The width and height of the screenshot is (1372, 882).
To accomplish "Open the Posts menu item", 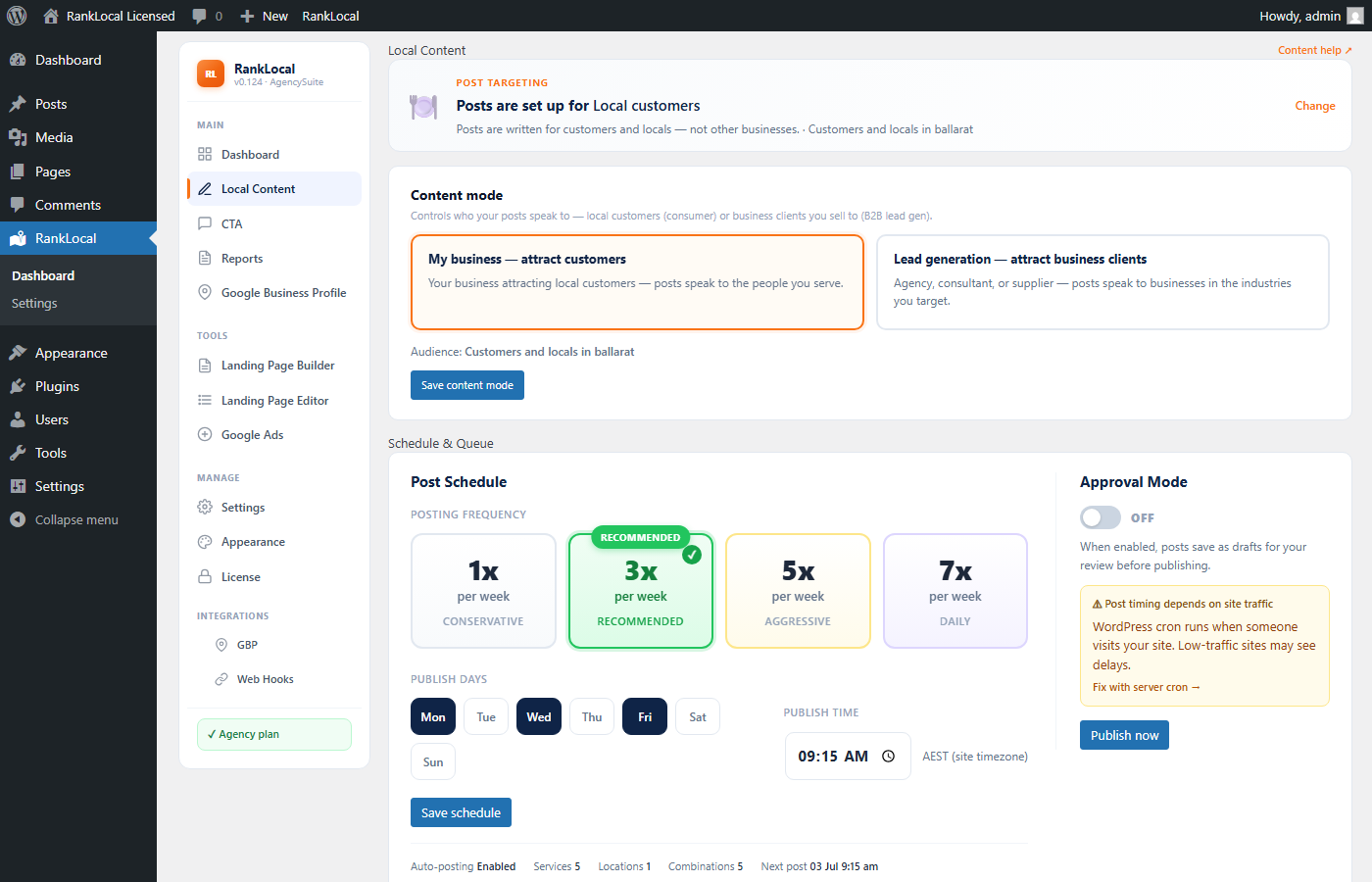I will pos(78,104).
